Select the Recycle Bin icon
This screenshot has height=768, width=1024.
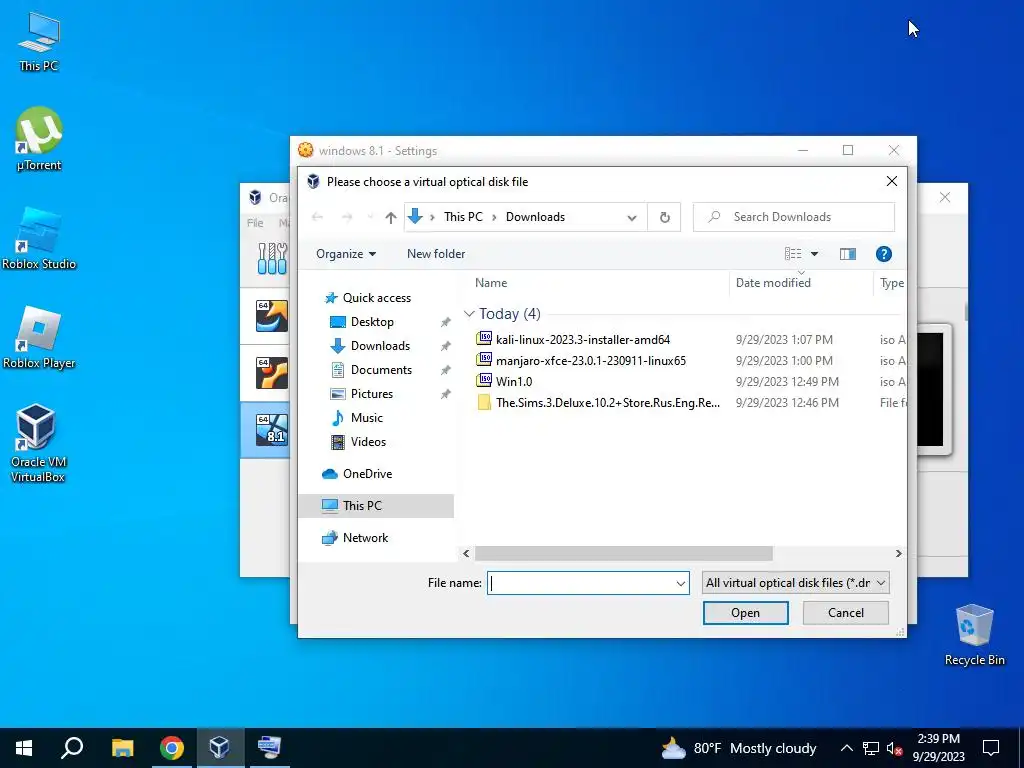click(974, 635)
